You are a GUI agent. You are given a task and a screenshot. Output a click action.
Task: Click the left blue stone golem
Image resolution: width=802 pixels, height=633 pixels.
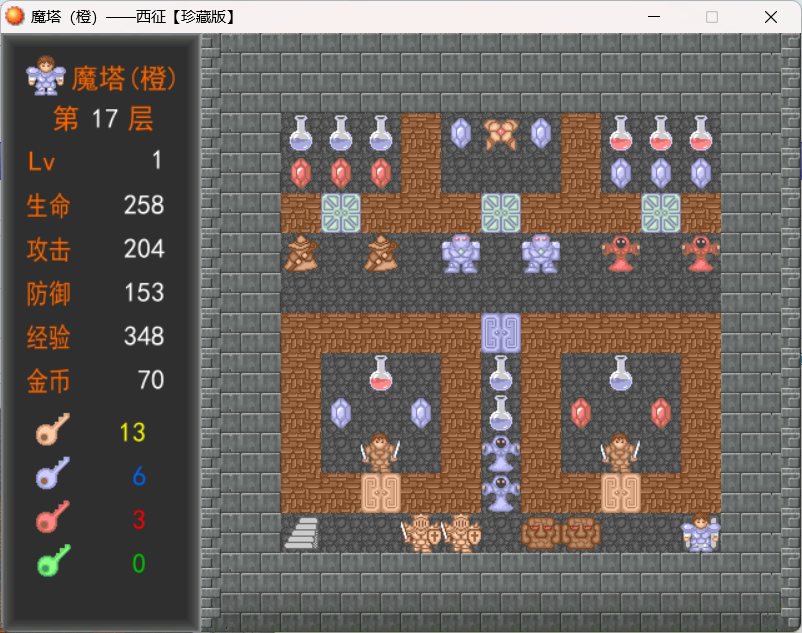point(461,254)
